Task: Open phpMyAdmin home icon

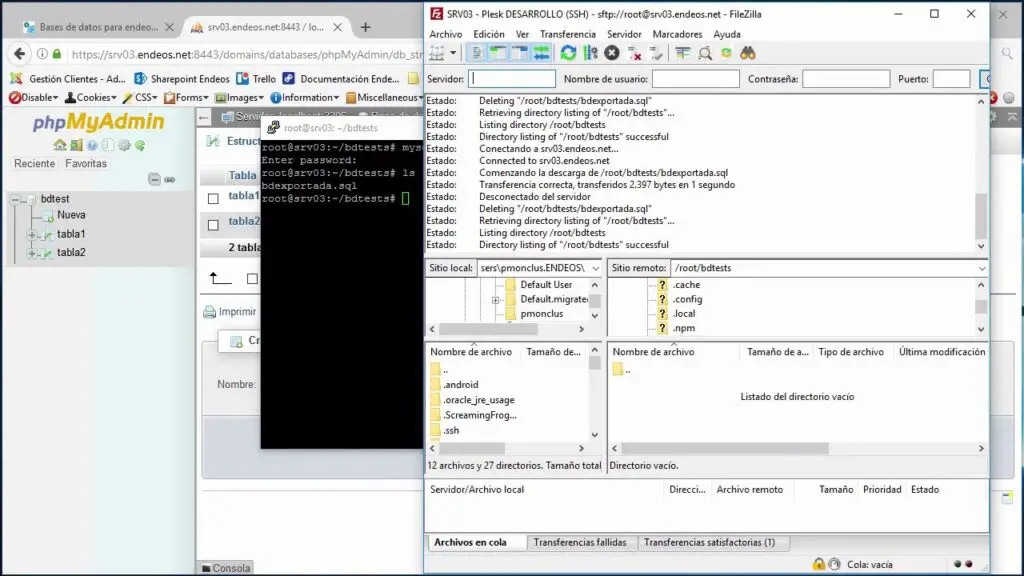Action: click(x=60, y=145)
